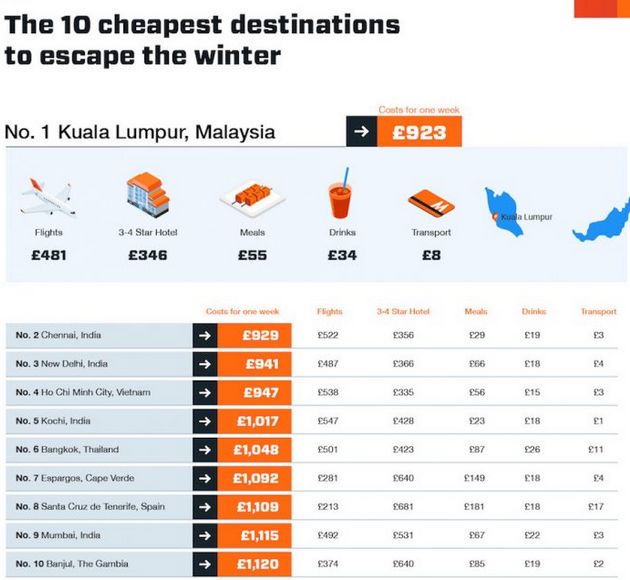The image size is (630, 580).
Task: Select No. 9 Mumbai, India row label
Action: (x=58, y=535)
